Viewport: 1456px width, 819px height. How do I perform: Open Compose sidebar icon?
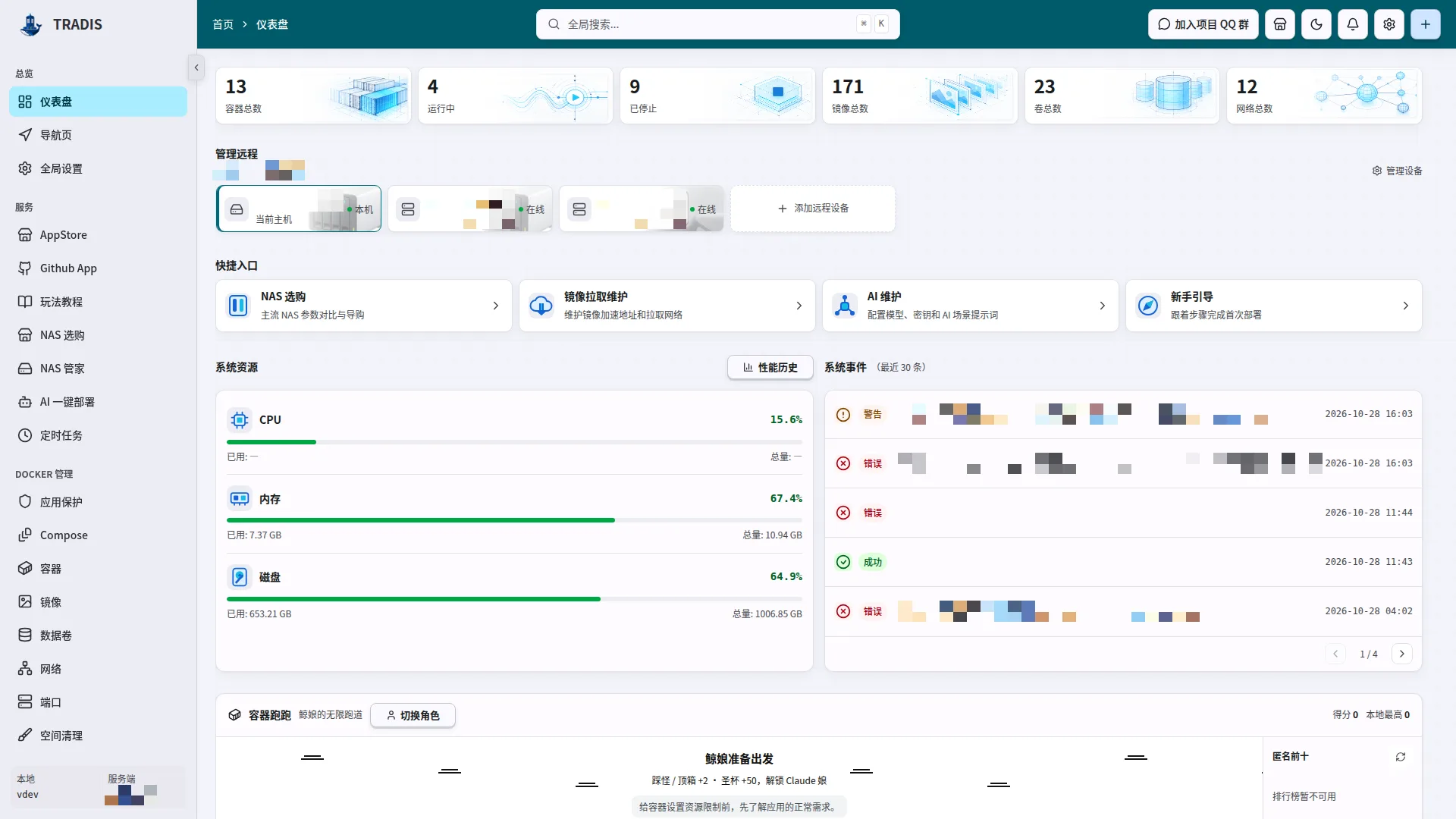click(25, 535)
